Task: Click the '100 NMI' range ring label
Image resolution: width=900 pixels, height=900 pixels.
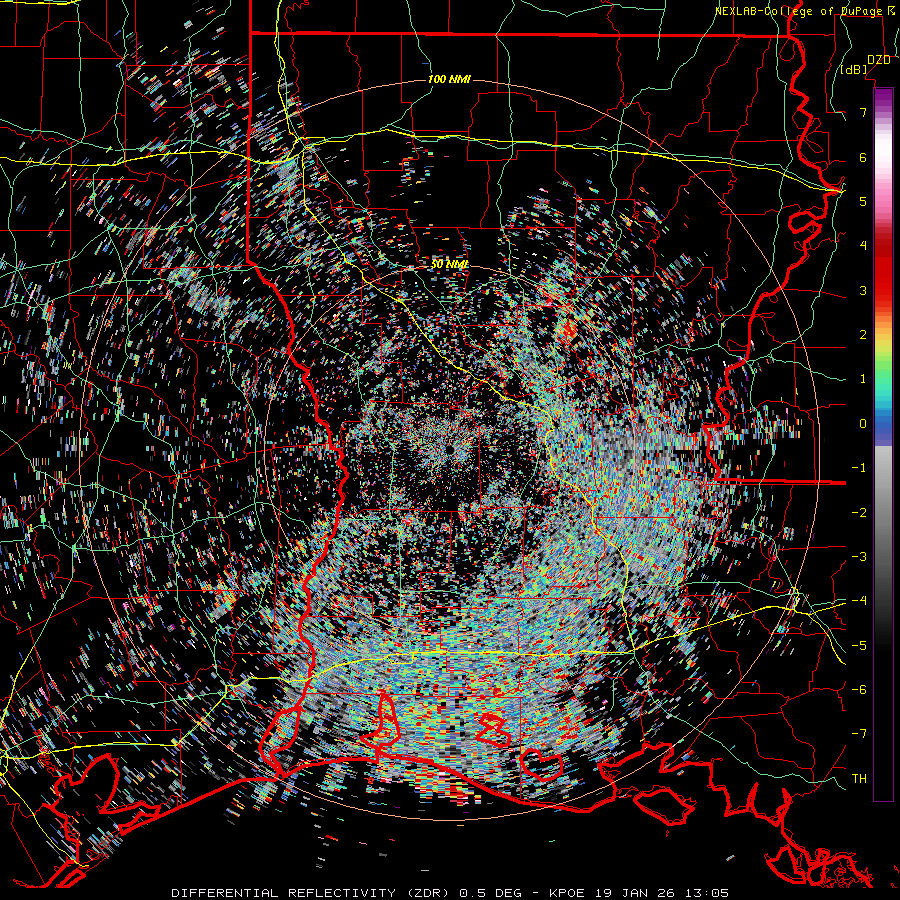Action: (449, 79)
